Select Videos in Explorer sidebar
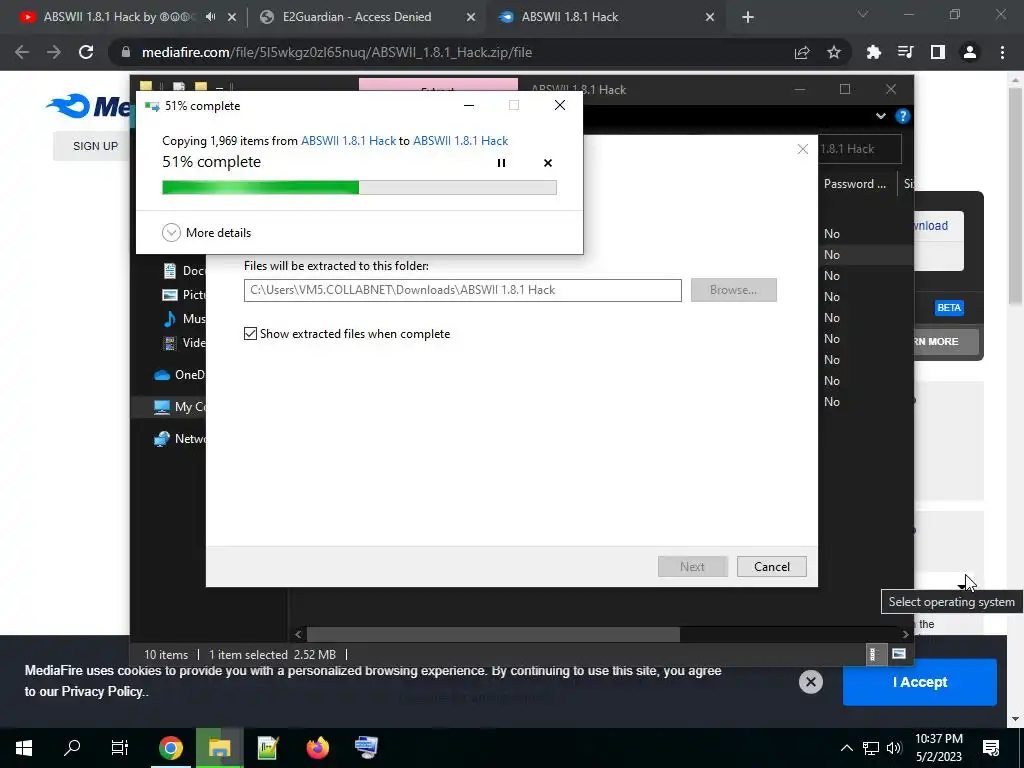 click(184, 343)
